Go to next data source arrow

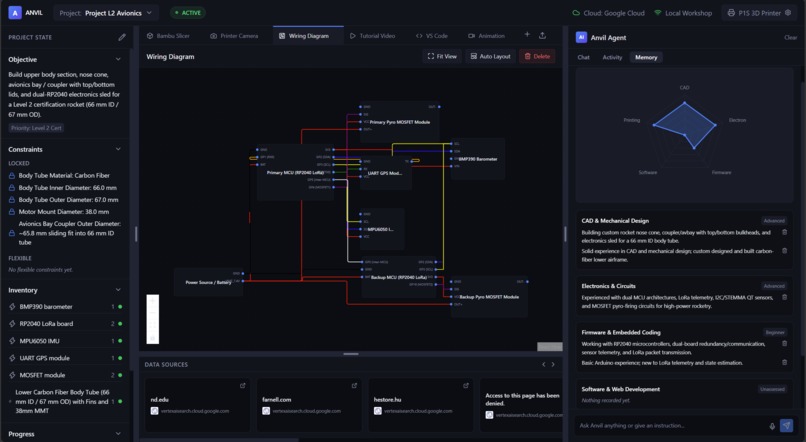pos(553,364)
